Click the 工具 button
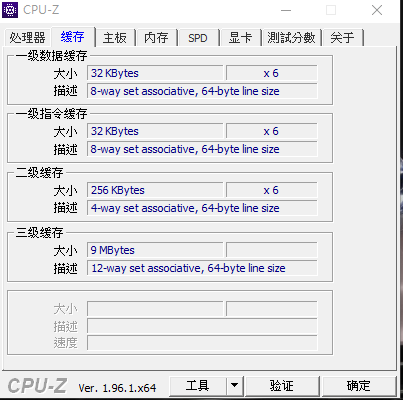The width and height of the screenshot is (403, 400). tap(198, 386)
